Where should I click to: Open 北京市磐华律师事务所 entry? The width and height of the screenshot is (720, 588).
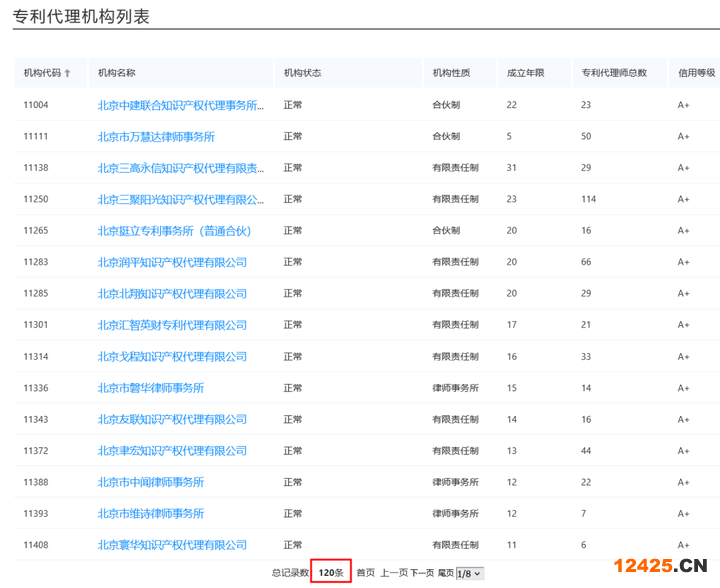[x=150, y=388]
